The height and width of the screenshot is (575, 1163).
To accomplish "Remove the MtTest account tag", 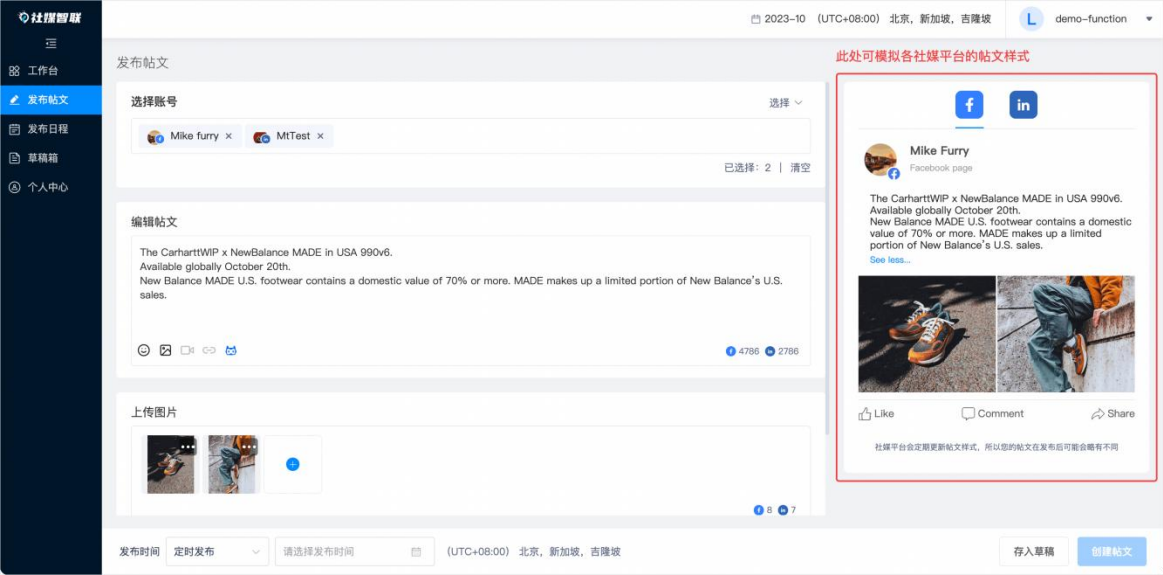I will pos(320,136).
